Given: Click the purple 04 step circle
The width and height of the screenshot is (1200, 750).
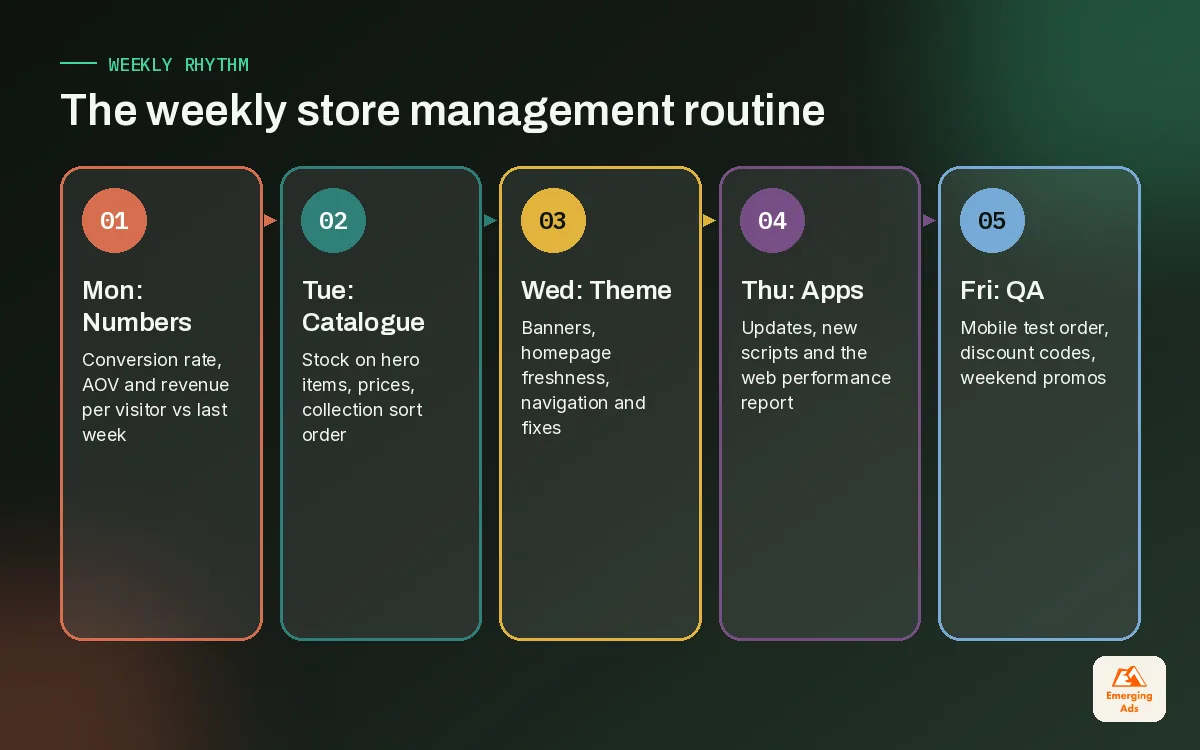Looking at the screenshot, I should (x=772, y=220).
